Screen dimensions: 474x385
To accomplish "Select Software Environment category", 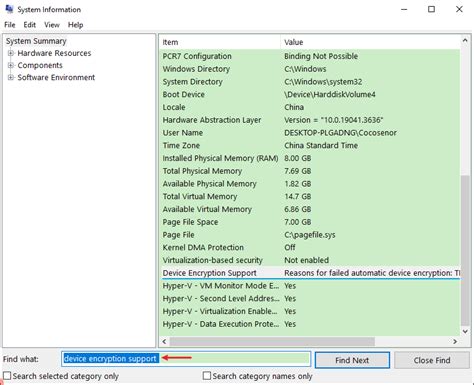I will pos(56,77).
